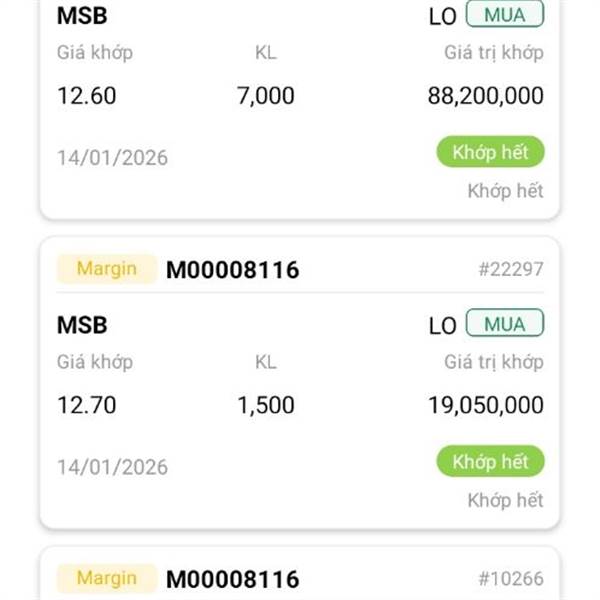This screenshot has height=600, width=600.
Task: Tap the MUA badge on first MSB order
Action: click(x=504, y=14)
